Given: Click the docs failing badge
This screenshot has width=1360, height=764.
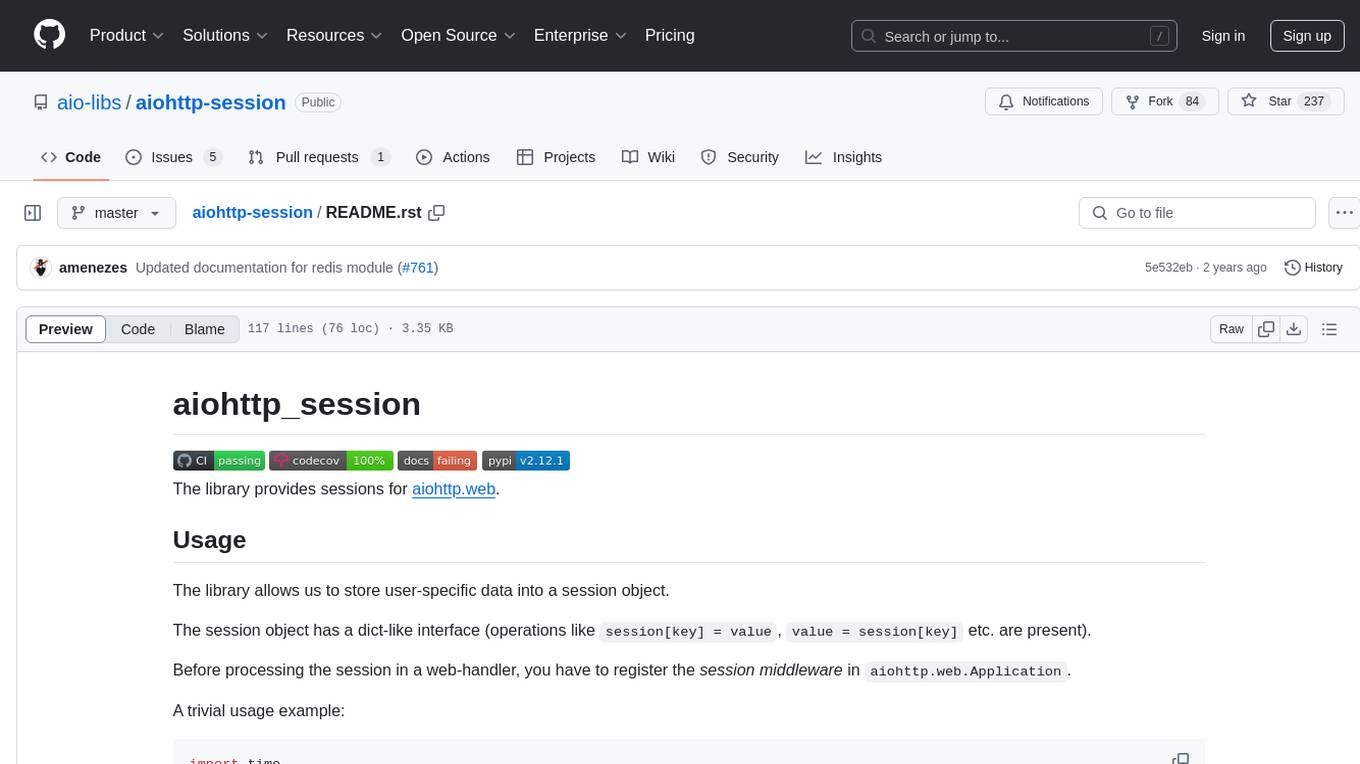Looking at the screenshot, I should [437, 460].
